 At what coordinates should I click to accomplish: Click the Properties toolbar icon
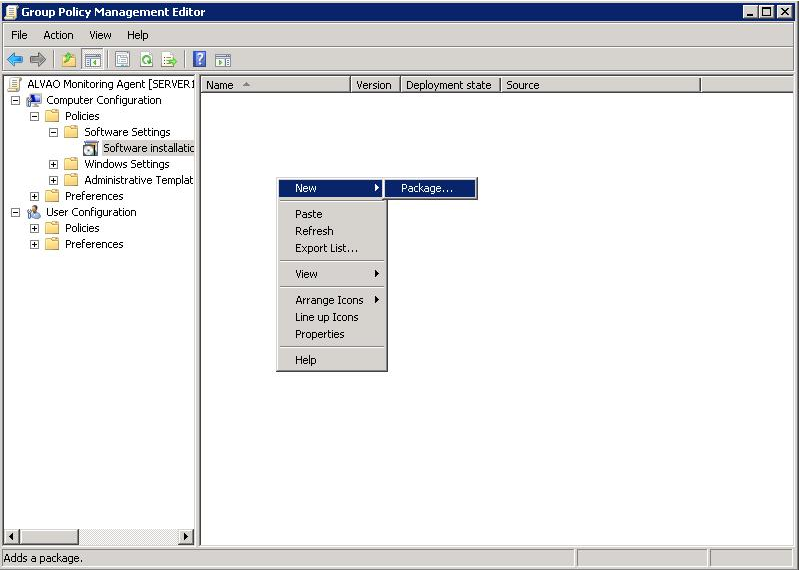tap(122, 60)
